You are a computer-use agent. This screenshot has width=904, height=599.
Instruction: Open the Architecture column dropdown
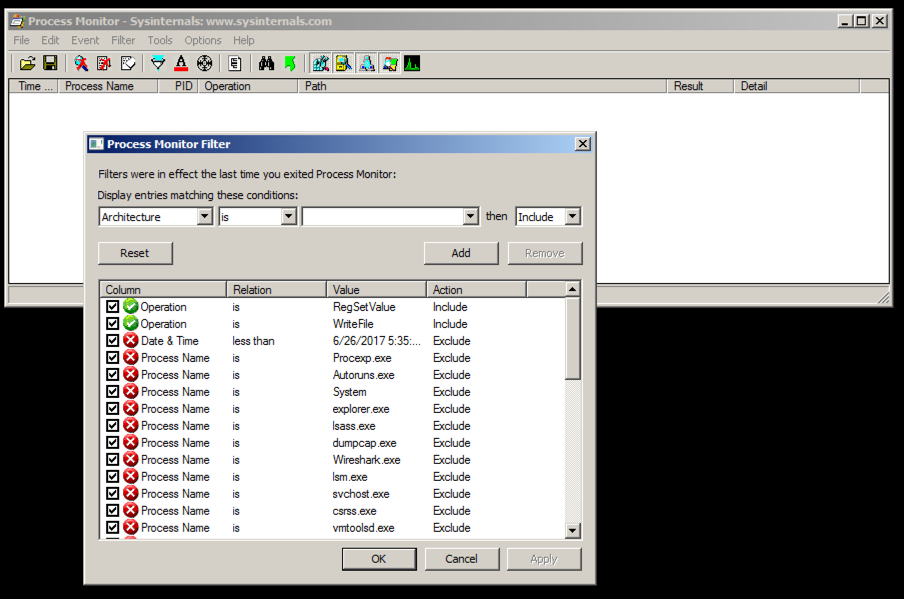tap(205, 217)
